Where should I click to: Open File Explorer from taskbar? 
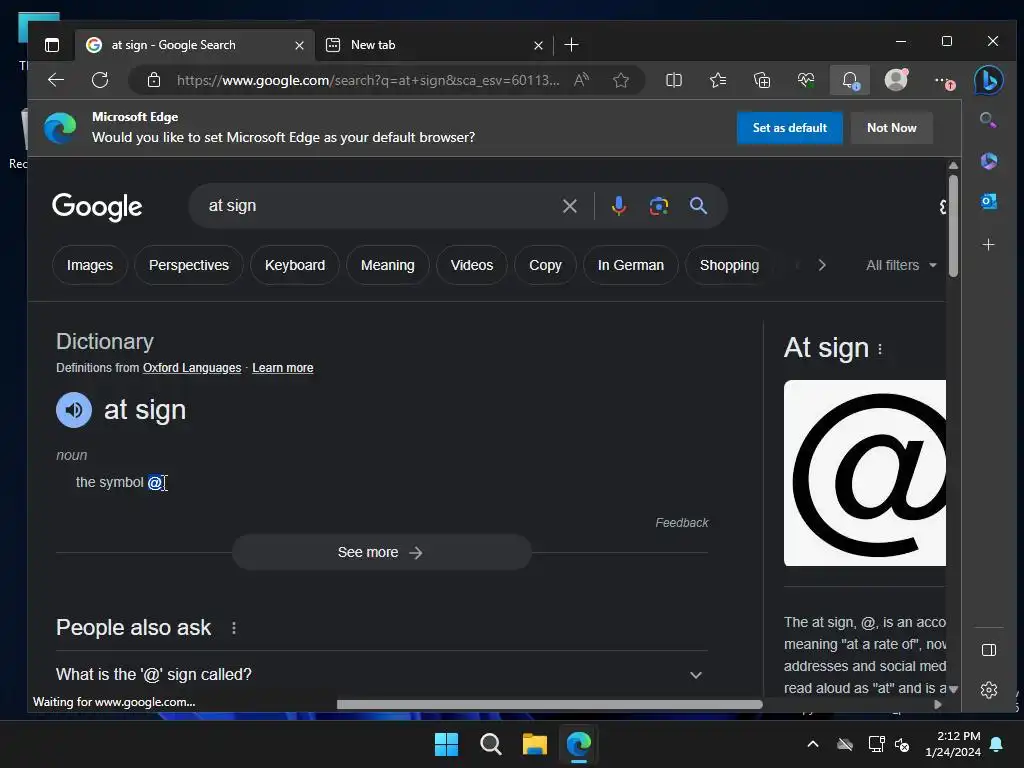(x=534, y=744)
